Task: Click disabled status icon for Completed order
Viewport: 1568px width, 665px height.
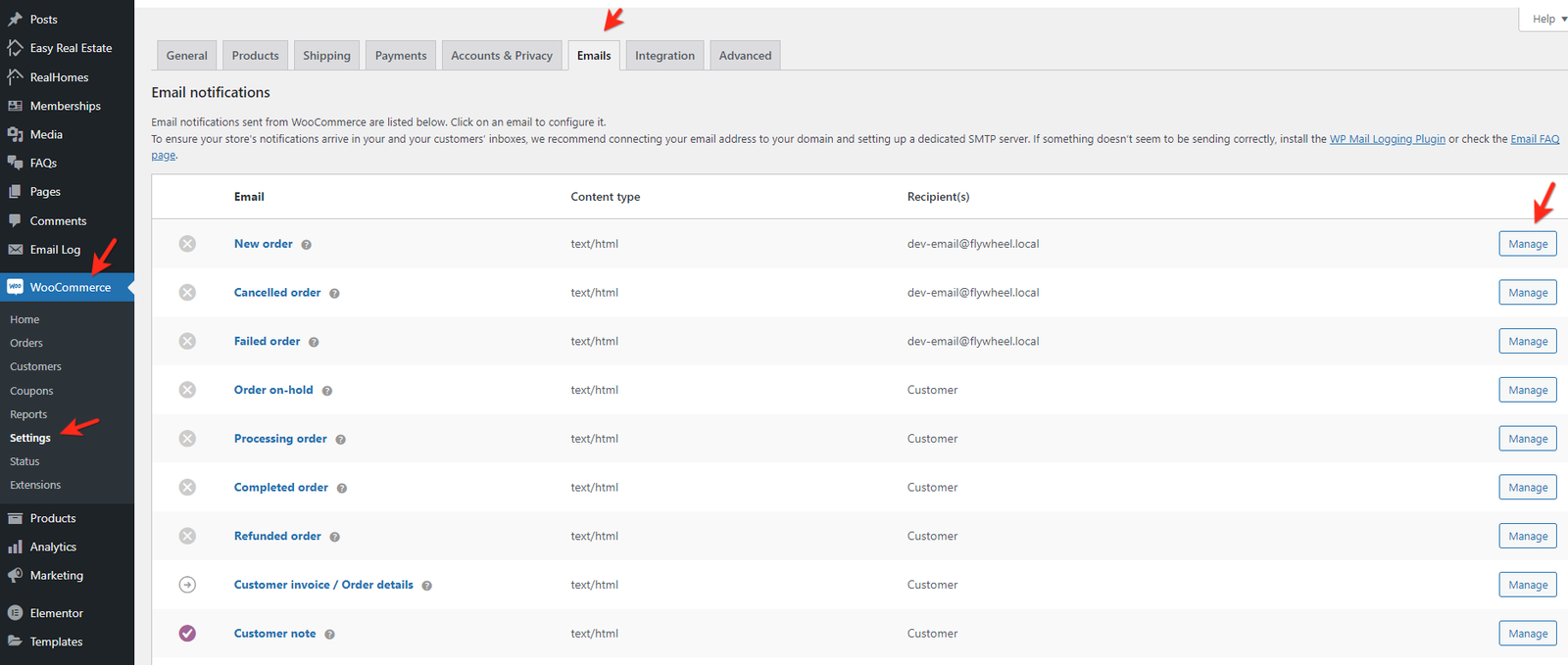Action: click(187, 487)
